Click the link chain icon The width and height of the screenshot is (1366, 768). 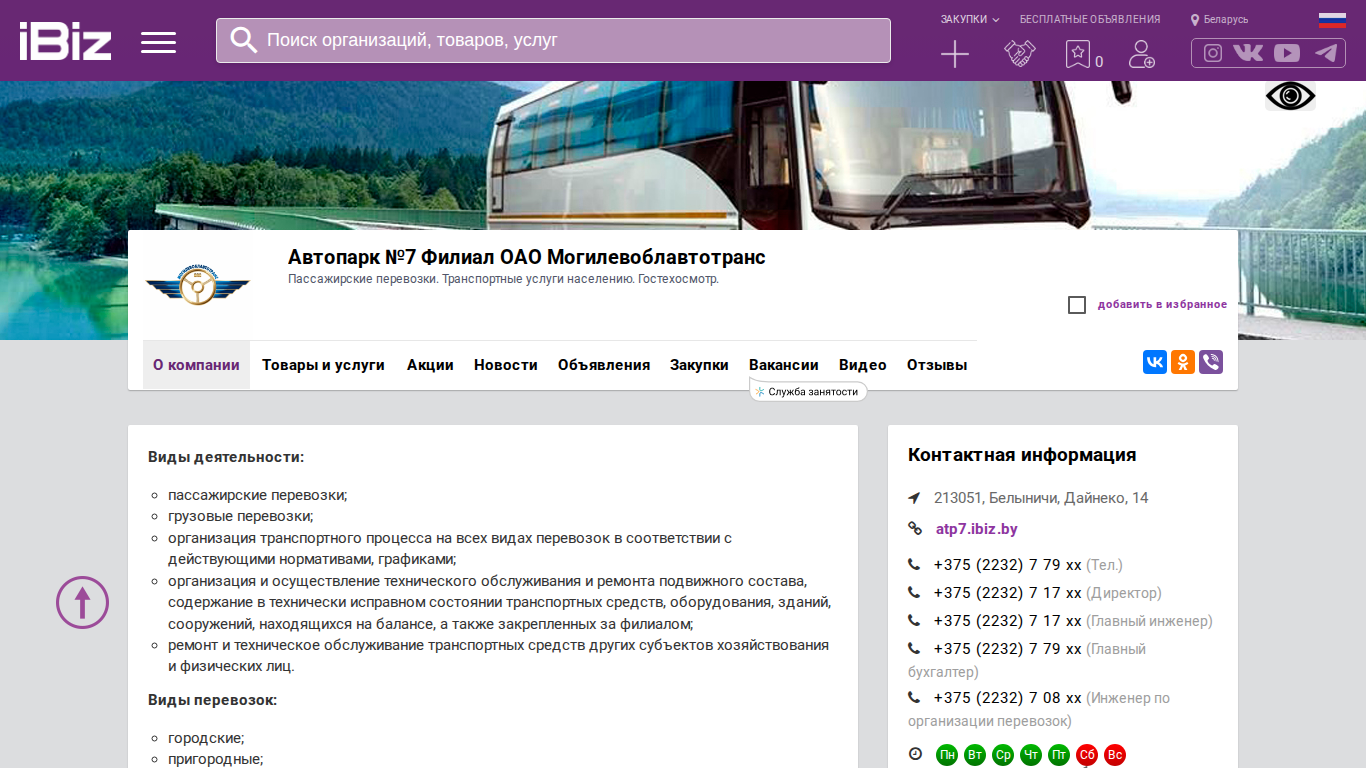pyautogui.click(x=914, y=529)
